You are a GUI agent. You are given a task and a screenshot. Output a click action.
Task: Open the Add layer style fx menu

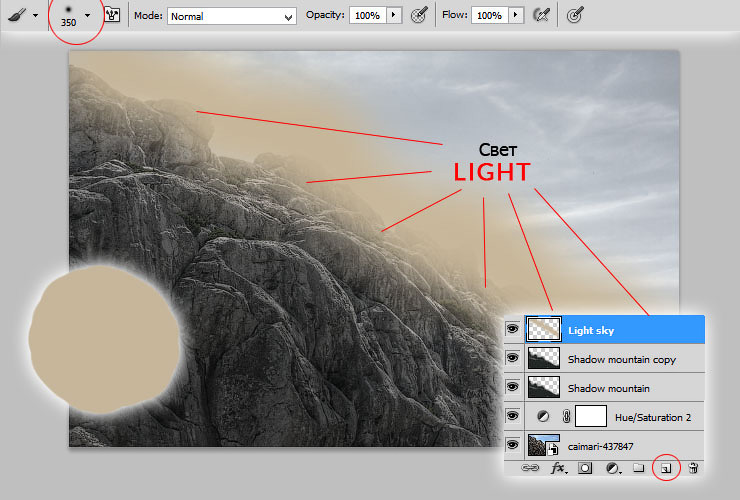[559, 468]
